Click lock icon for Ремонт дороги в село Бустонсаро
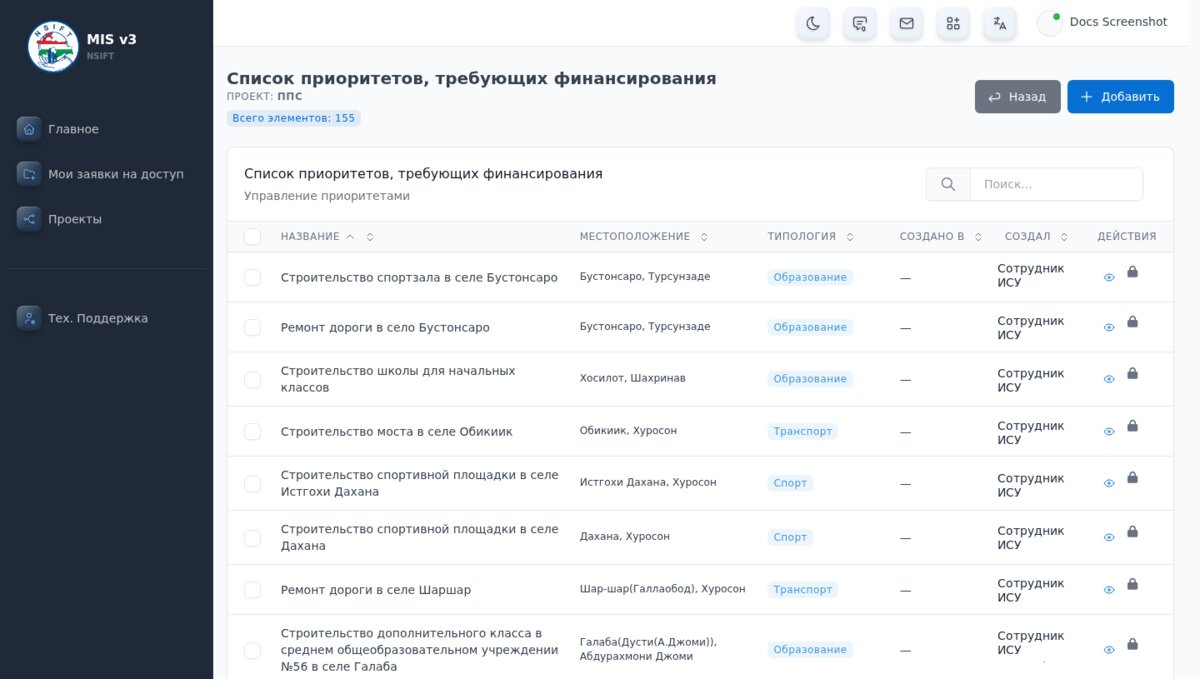The width and height of the screenshot is (1200, 679). [x=1132, y=321]
